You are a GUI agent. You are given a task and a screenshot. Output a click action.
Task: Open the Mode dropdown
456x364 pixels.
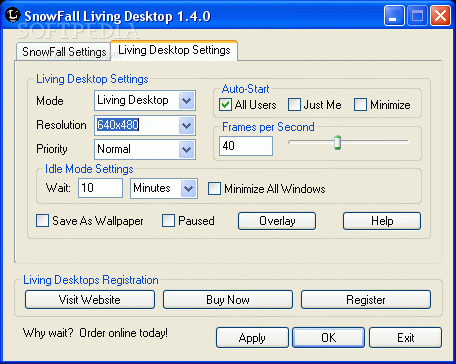(186, 100)
